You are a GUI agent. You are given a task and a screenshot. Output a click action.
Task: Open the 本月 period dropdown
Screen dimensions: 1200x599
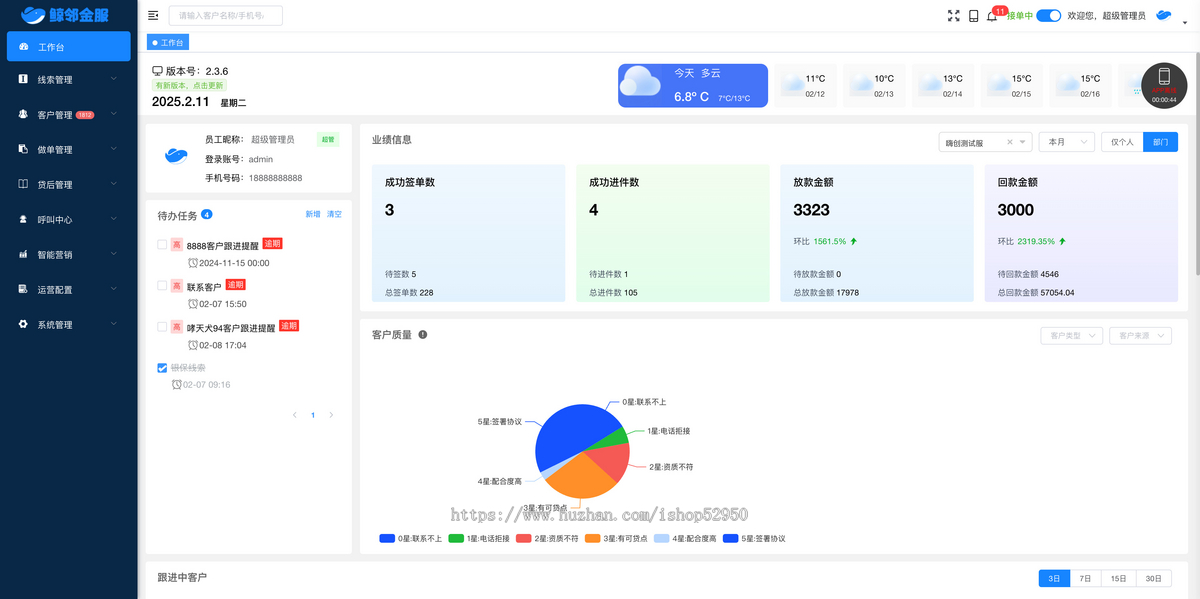click(1065, 142)
